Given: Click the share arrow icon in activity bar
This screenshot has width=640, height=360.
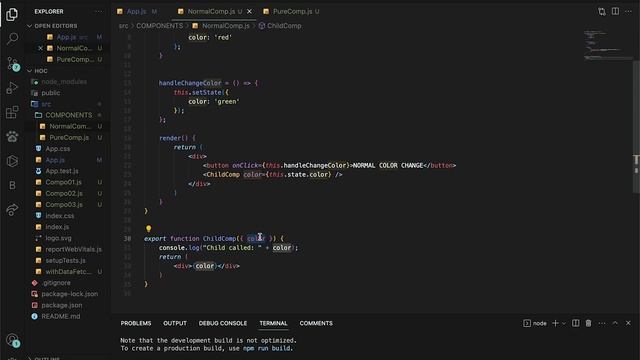Looking at the screenshot, I should point(12,209).
